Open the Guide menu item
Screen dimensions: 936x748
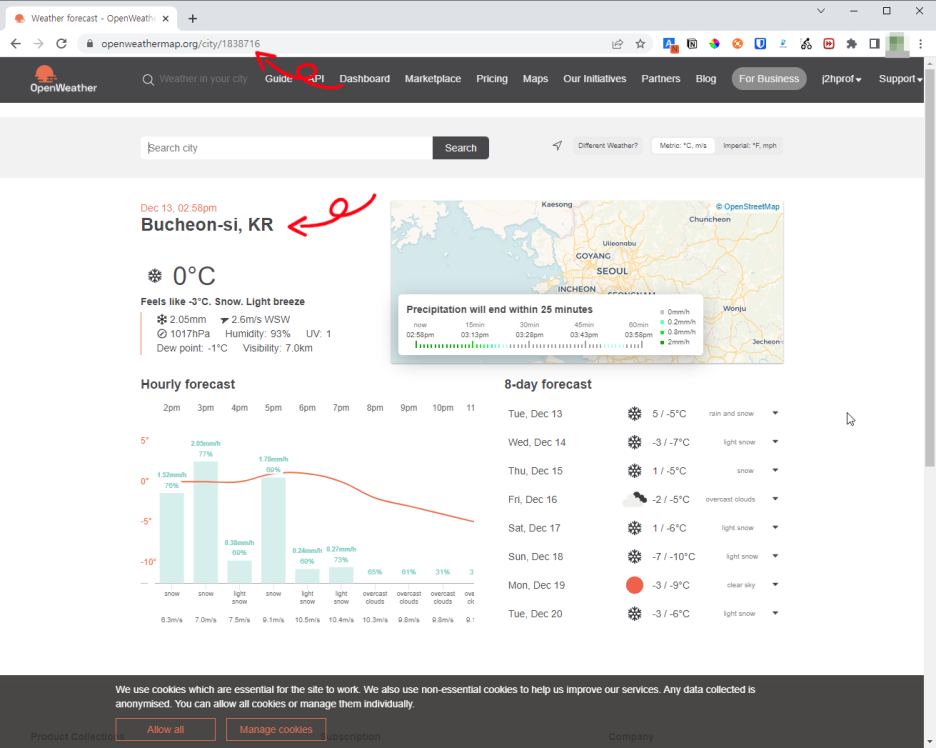(x=278, y=79)
